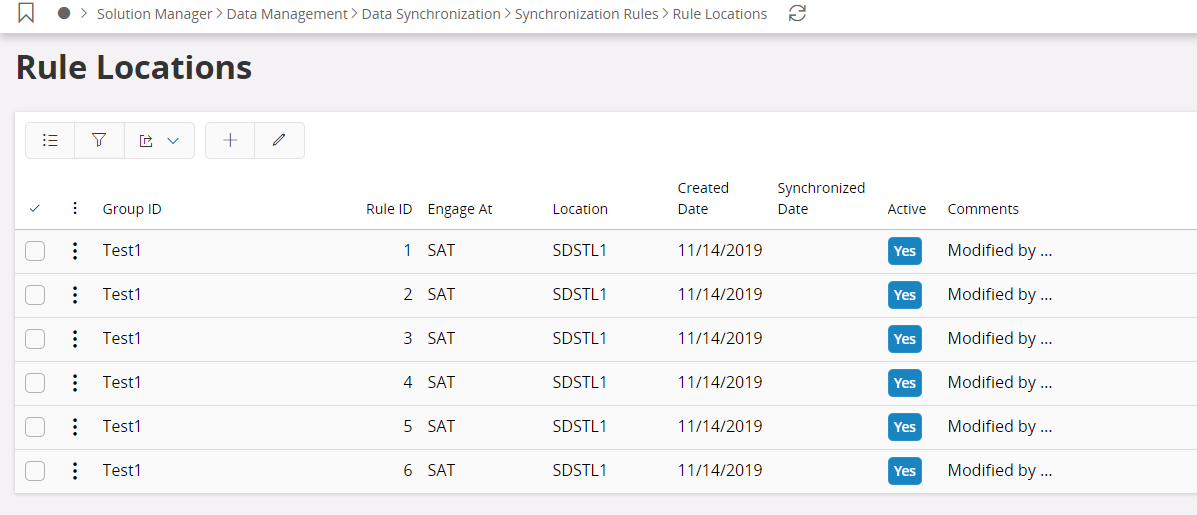Viewport: 1197px width, 515px height.
Task: Check the row with Rule ID 6
Action: pos(35,471)
